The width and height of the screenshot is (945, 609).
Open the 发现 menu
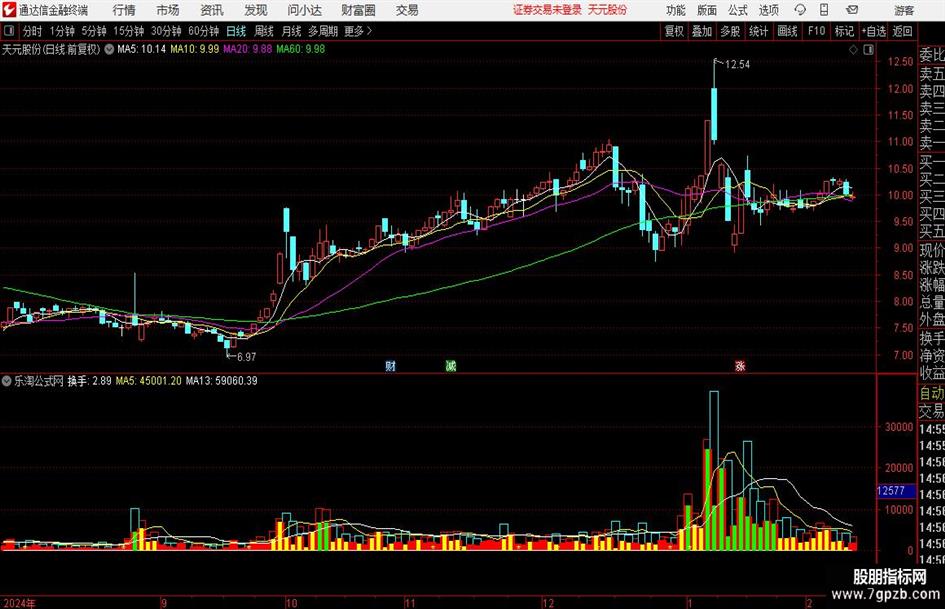pos(256,10)
